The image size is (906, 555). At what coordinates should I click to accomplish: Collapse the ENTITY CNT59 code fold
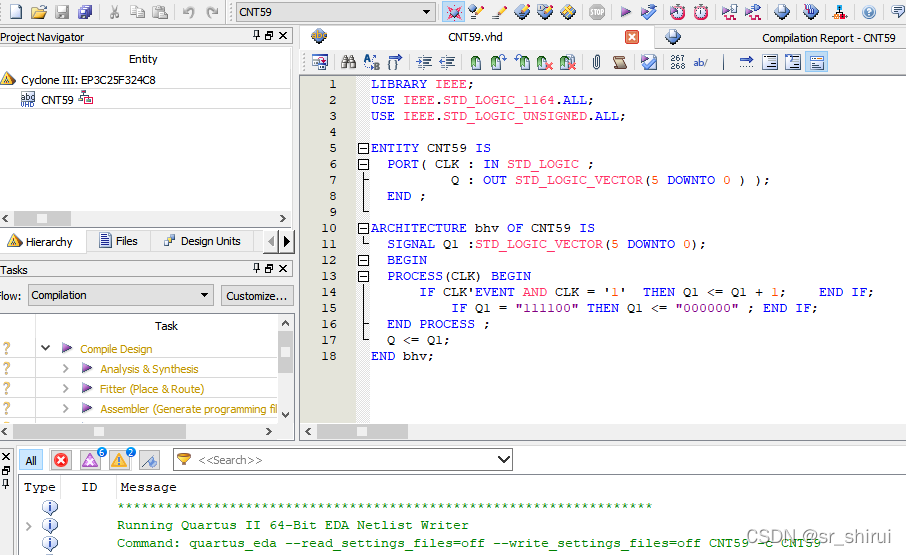363,148
